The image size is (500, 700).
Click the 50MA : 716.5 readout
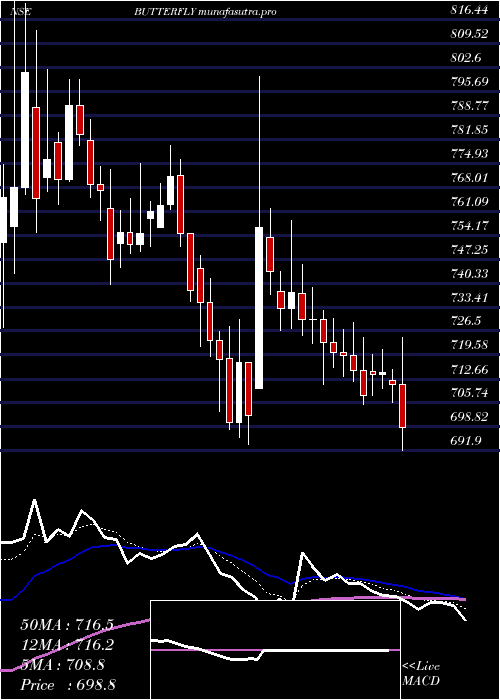(x=67, y=625)
